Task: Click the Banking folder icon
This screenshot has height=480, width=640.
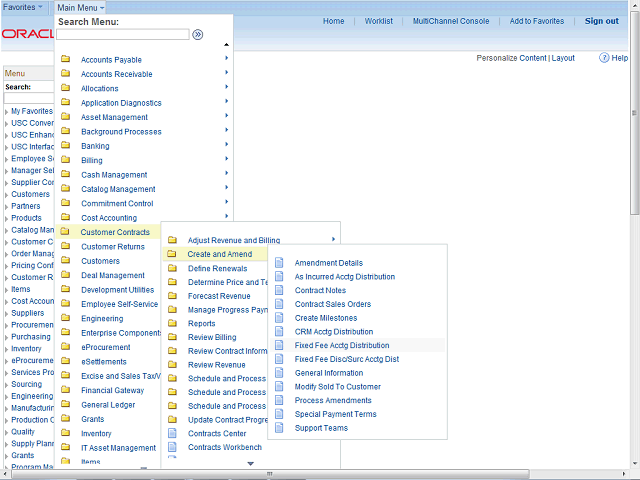Action: [66, 146]
